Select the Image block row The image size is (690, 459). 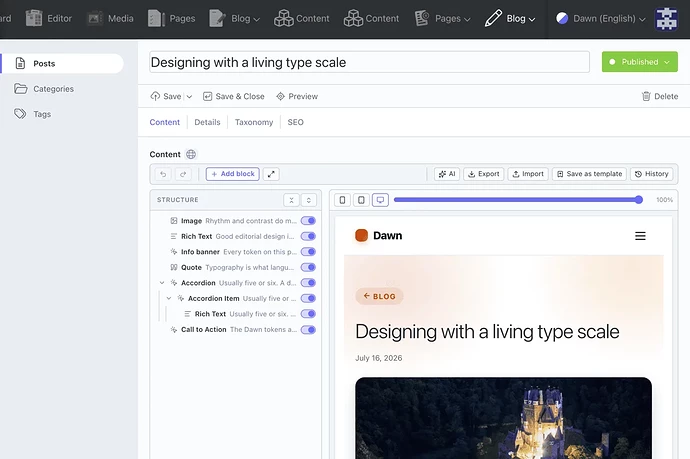tap(235, 221)
